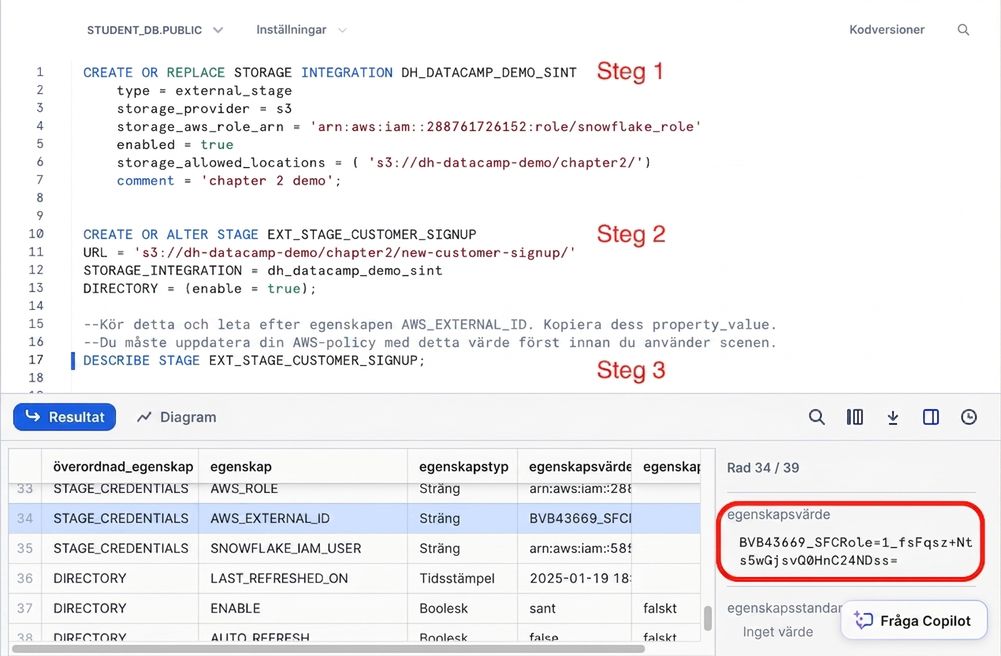Image resolution: width=1001 pixels, height=656 pixels.
Task: Click the 2025-01-19 timestamp value cell
Action: click(x=575, y=578)
